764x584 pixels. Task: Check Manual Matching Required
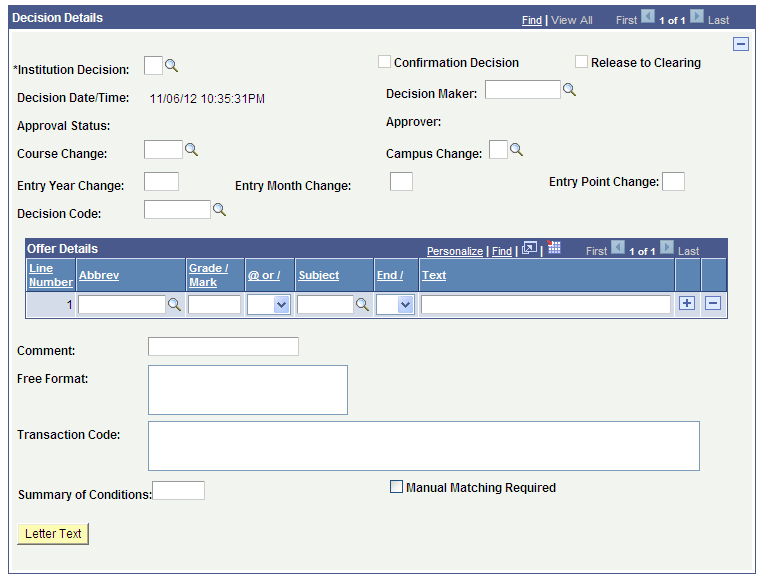point(397,487)
